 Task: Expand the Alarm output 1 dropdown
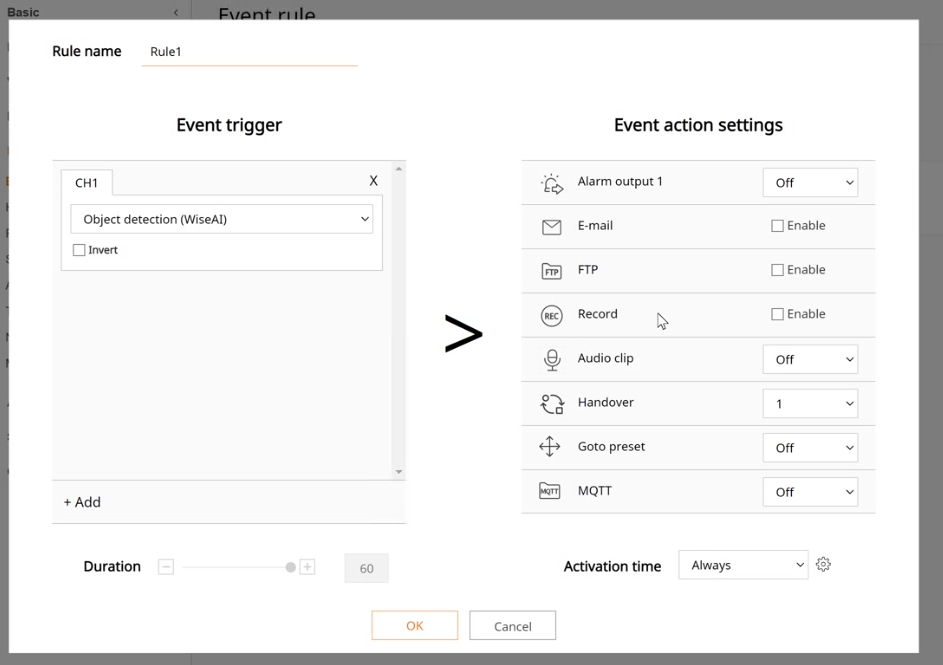pyautogui.click(x=810, y=183)
